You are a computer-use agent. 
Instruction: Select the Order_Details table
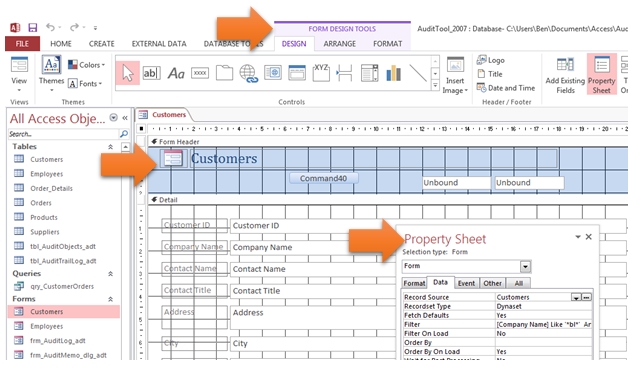point(51,188)
